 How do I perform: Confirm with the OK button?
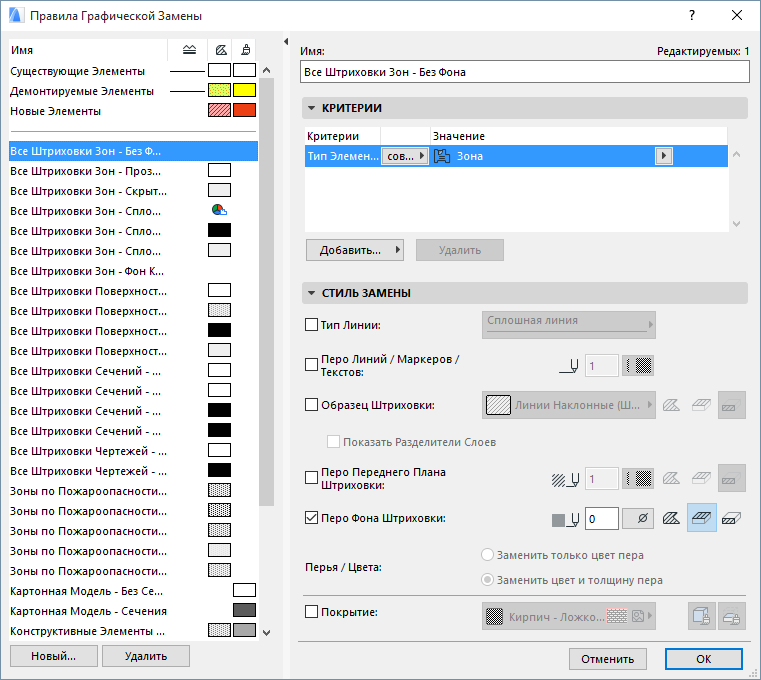pyautogui.click(x=704, y=659)
